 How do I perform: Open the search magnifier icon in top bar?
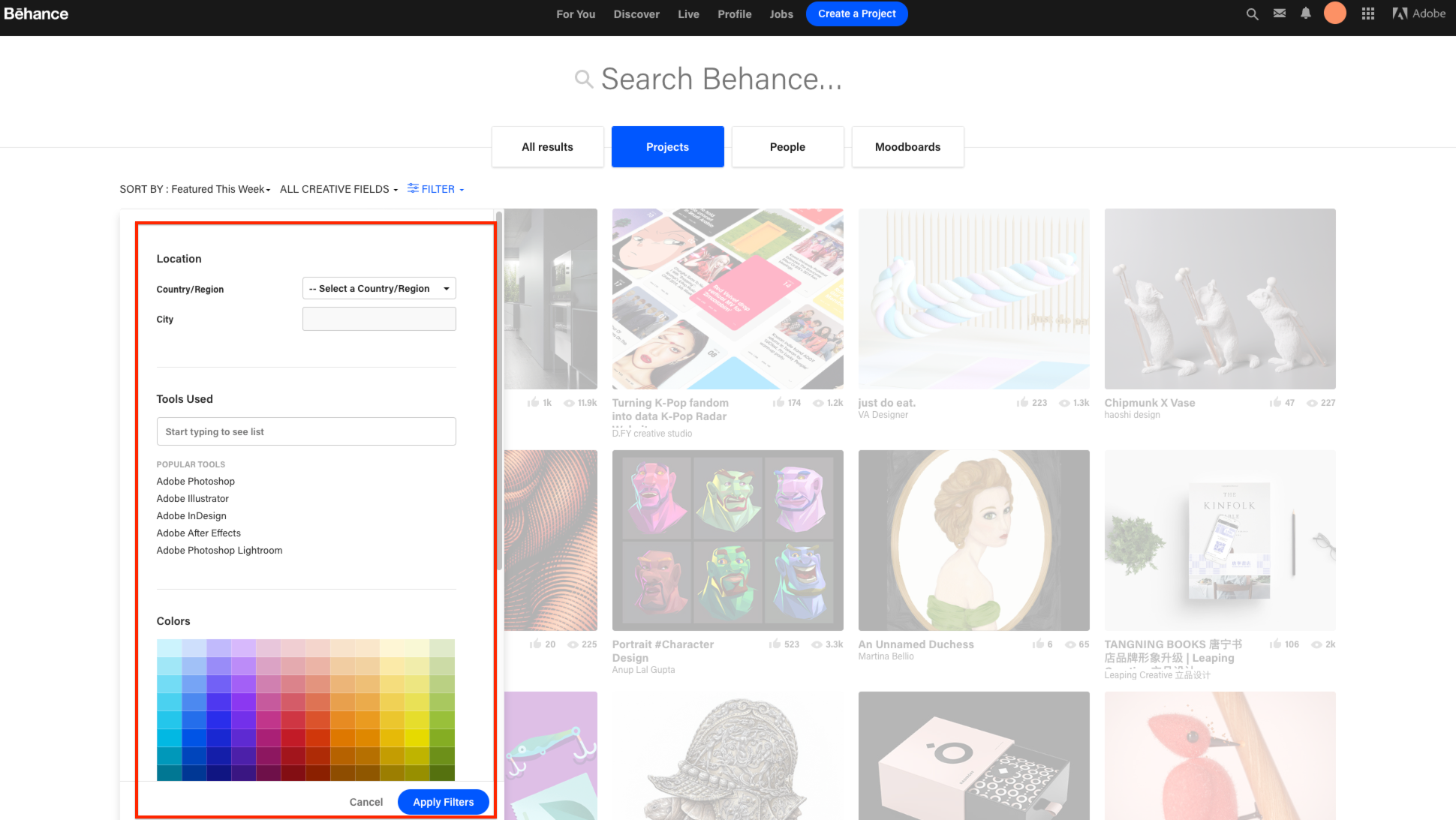(x=1252, y=14)
